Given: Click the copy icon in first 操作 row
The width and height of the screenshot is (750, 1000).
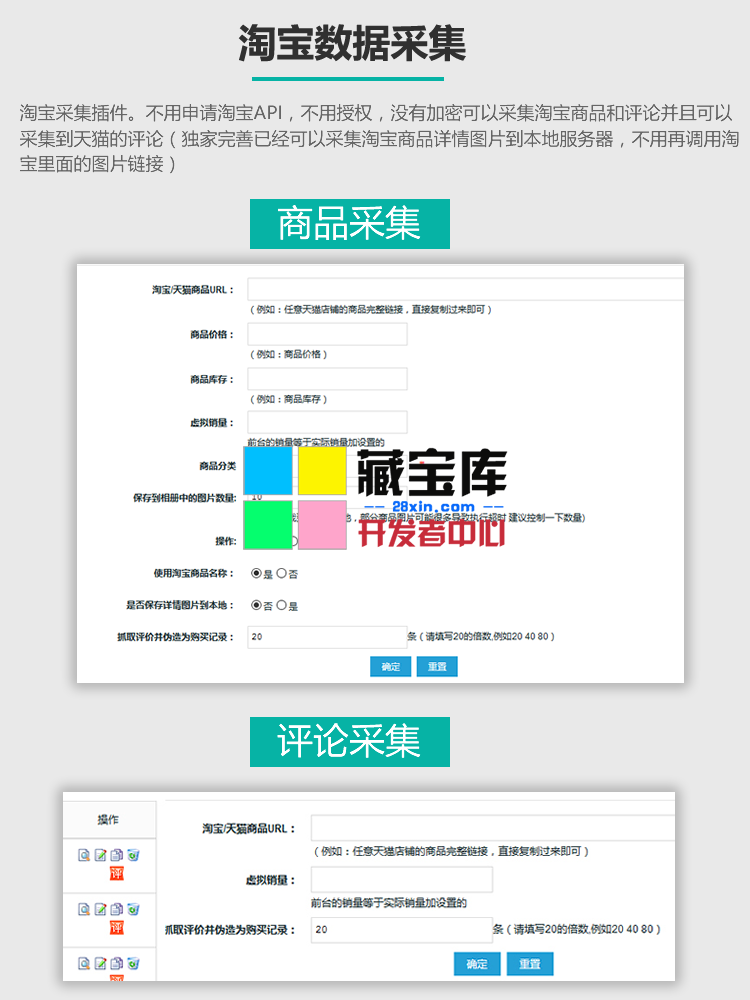Looking at the screenshot, I should 117,855.
